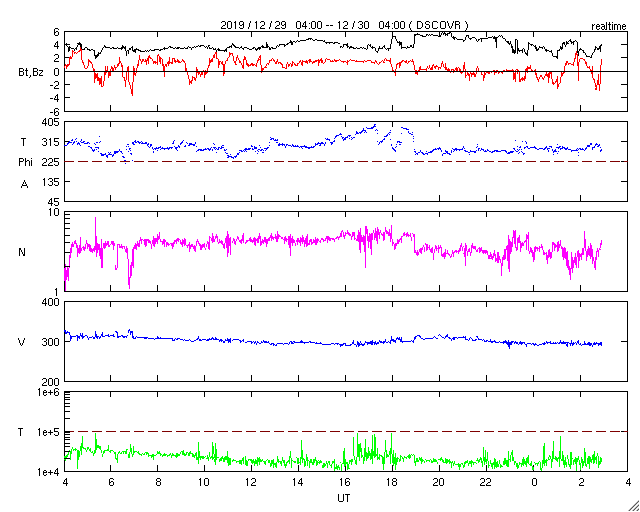Click the '1e+4' temperature tick label
The width and height of the screenshot is (640, 512).
pyautogui.click(x=49, y=472)
